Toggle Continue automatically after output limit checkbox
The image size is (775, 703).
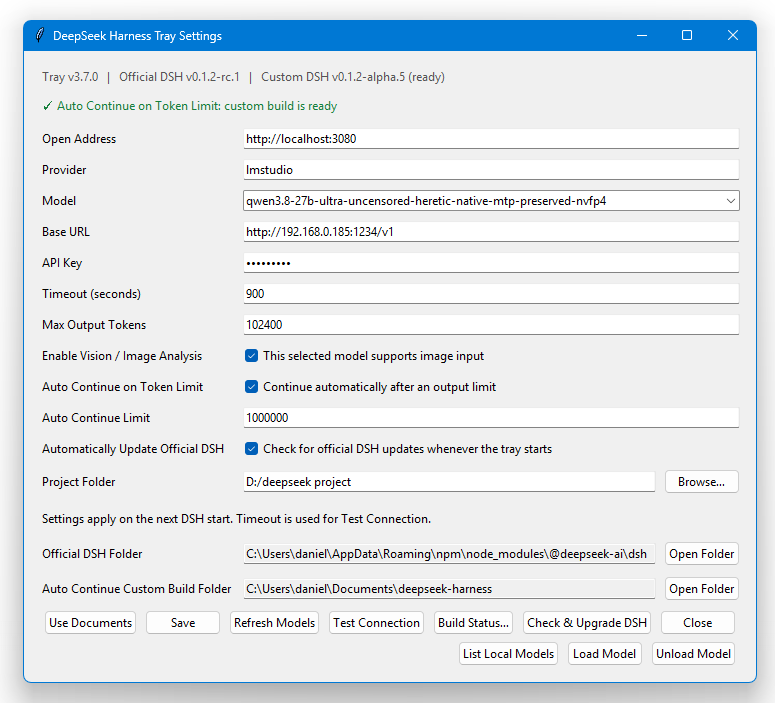(251, 387)
